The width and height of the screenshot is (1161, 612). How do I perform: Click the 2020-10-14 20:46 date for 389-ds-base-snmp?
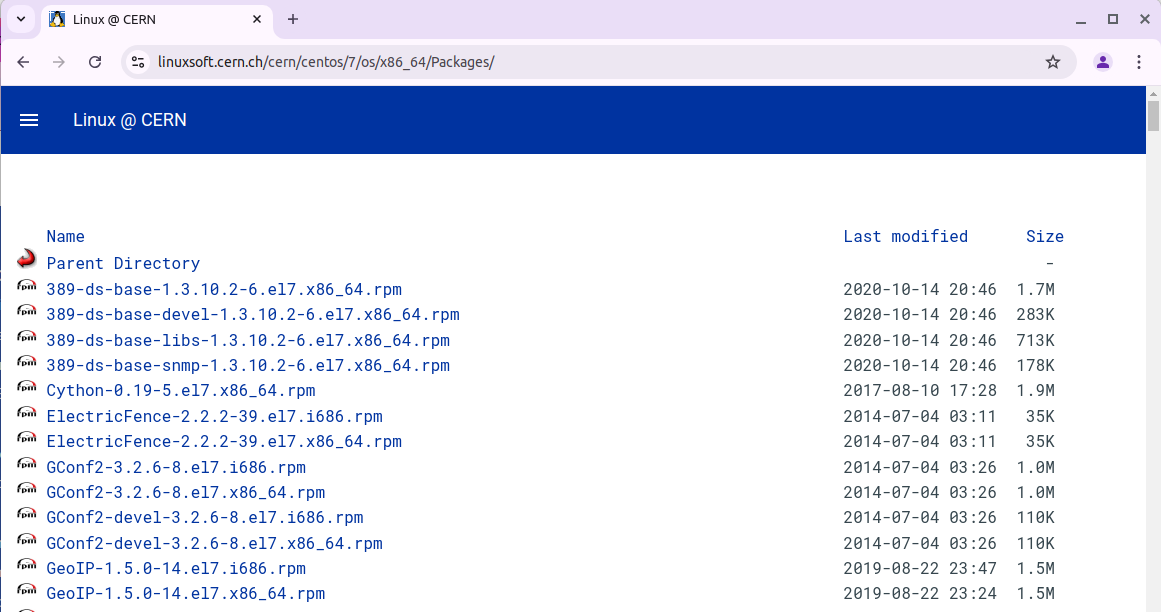click(920, 366)
